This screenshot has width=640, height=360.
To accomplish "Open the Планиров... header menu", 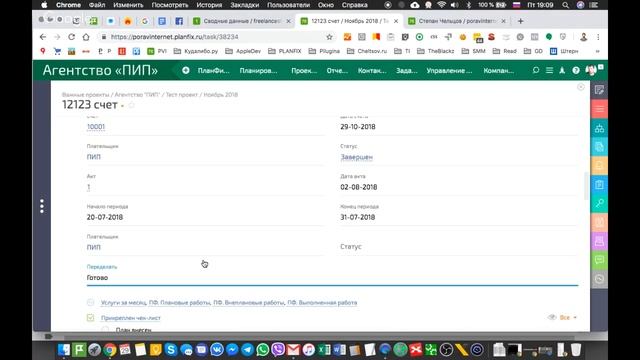I will [258, 71].
